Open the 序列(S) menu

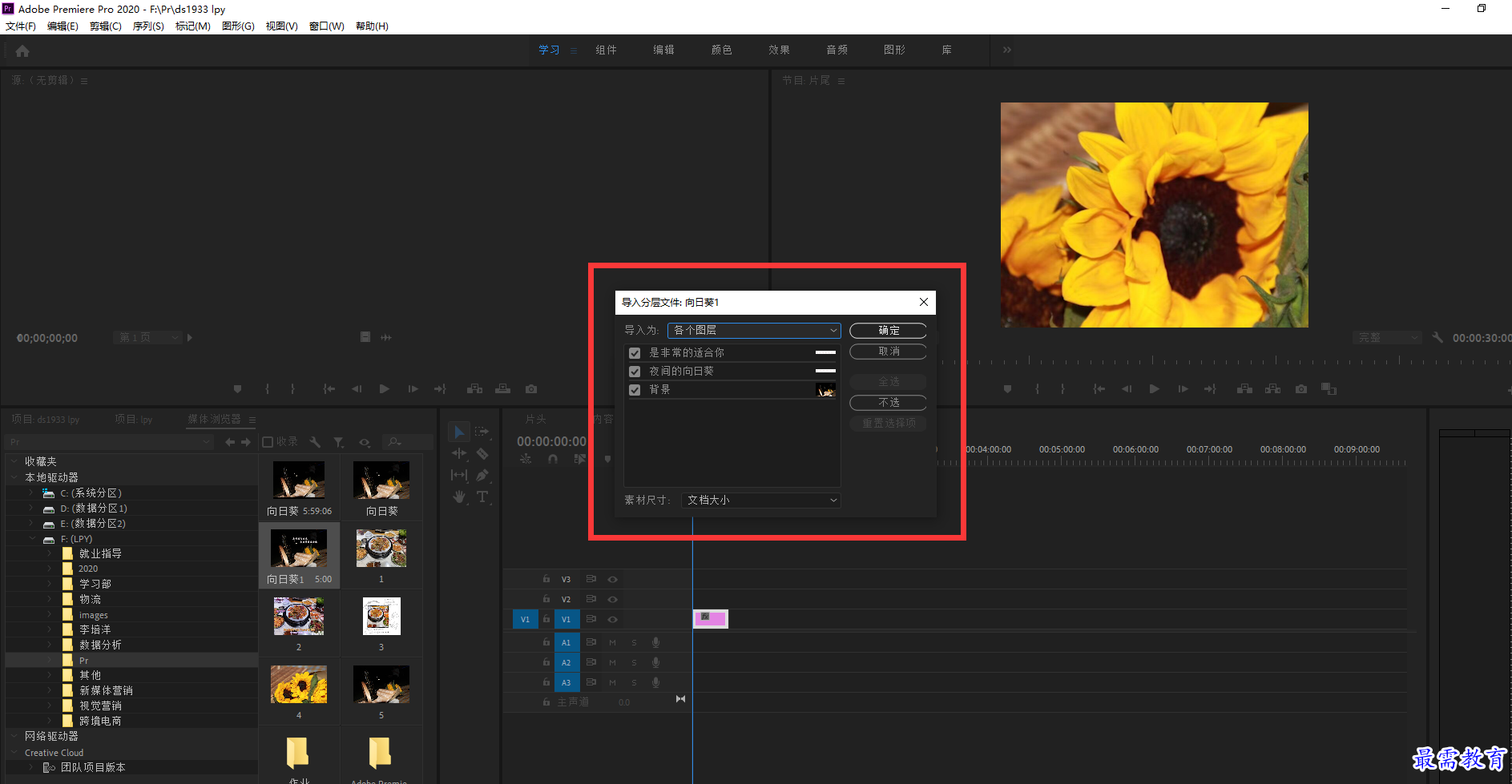click(x=148, y=26)
